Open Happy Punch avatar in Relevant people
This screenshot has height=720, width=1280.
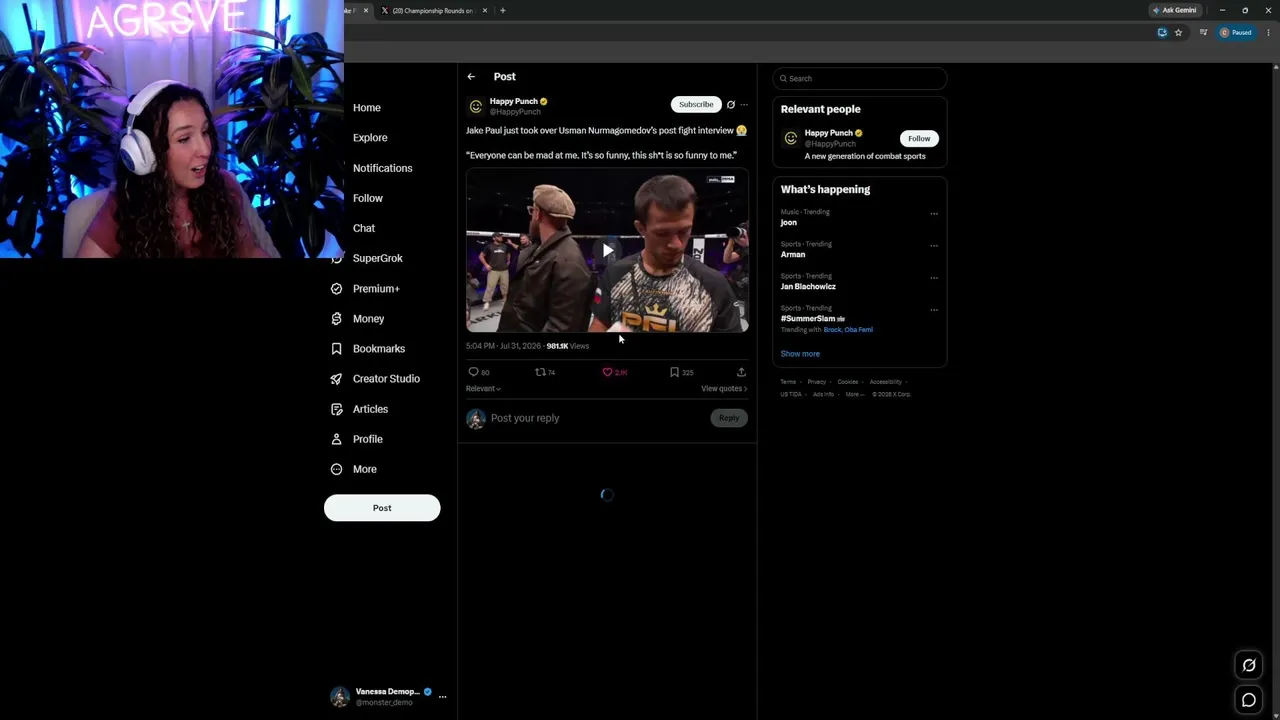pos(790,138)
